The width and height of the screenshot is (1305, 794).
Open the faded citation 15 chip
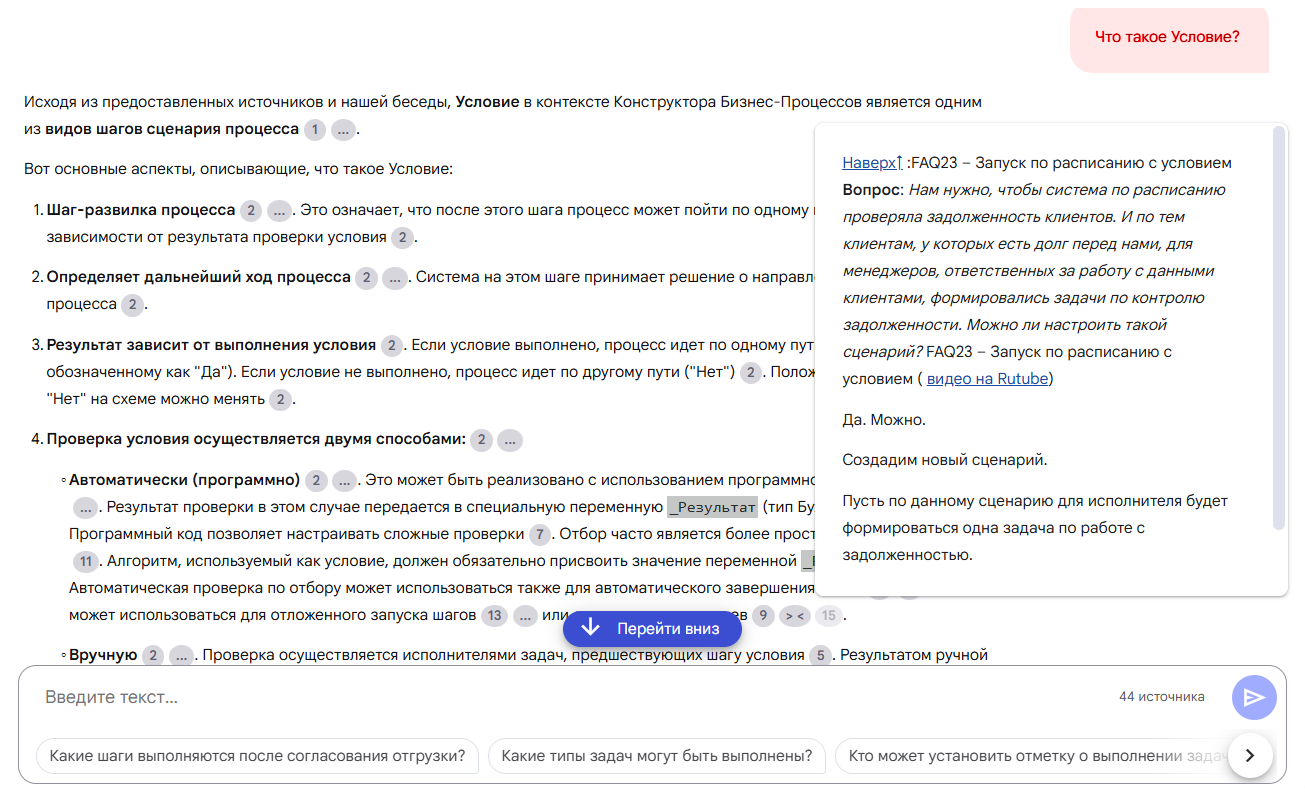[x=828, y=616]
